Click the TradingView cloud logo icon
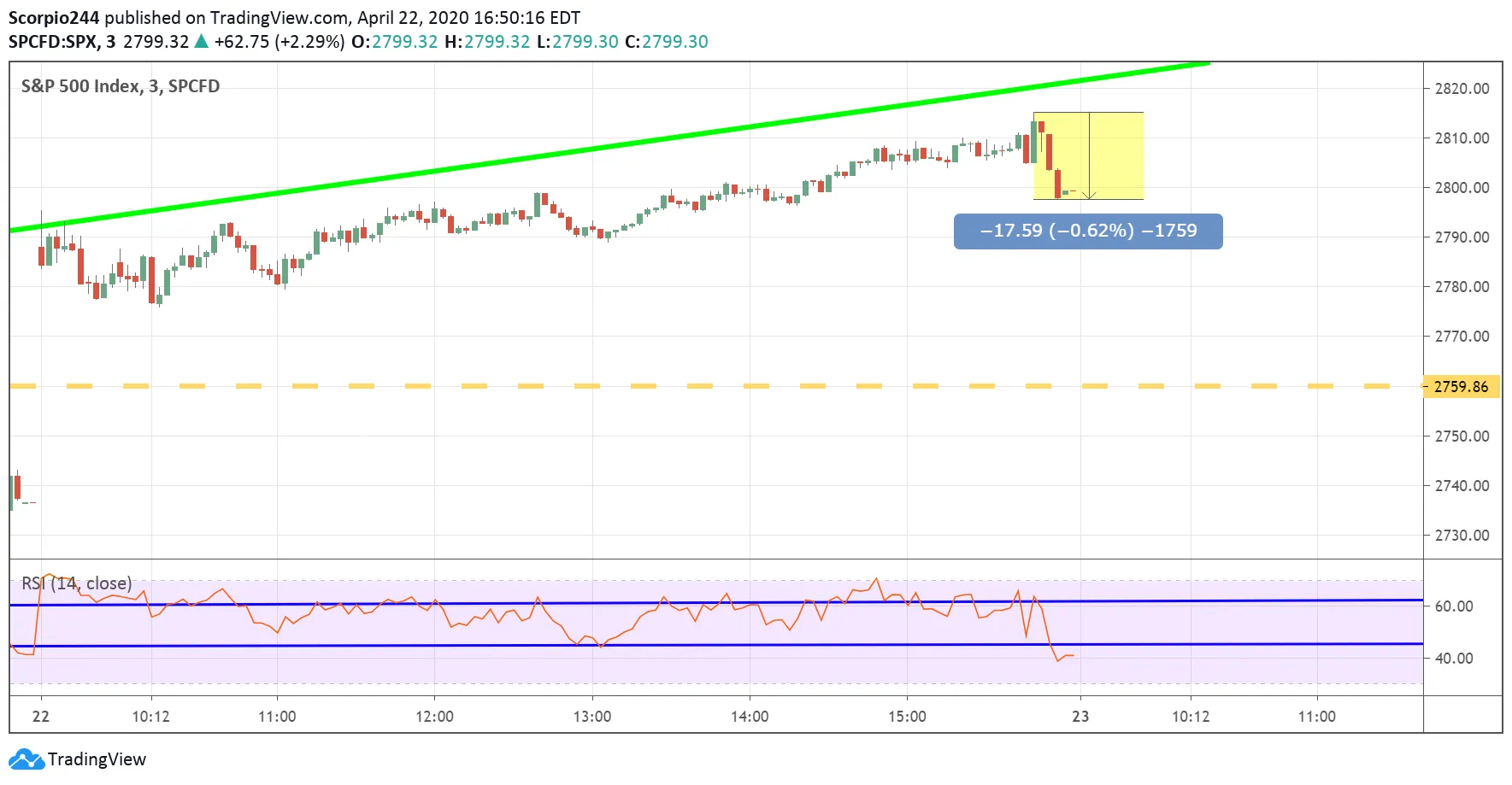 pos(26,759)
